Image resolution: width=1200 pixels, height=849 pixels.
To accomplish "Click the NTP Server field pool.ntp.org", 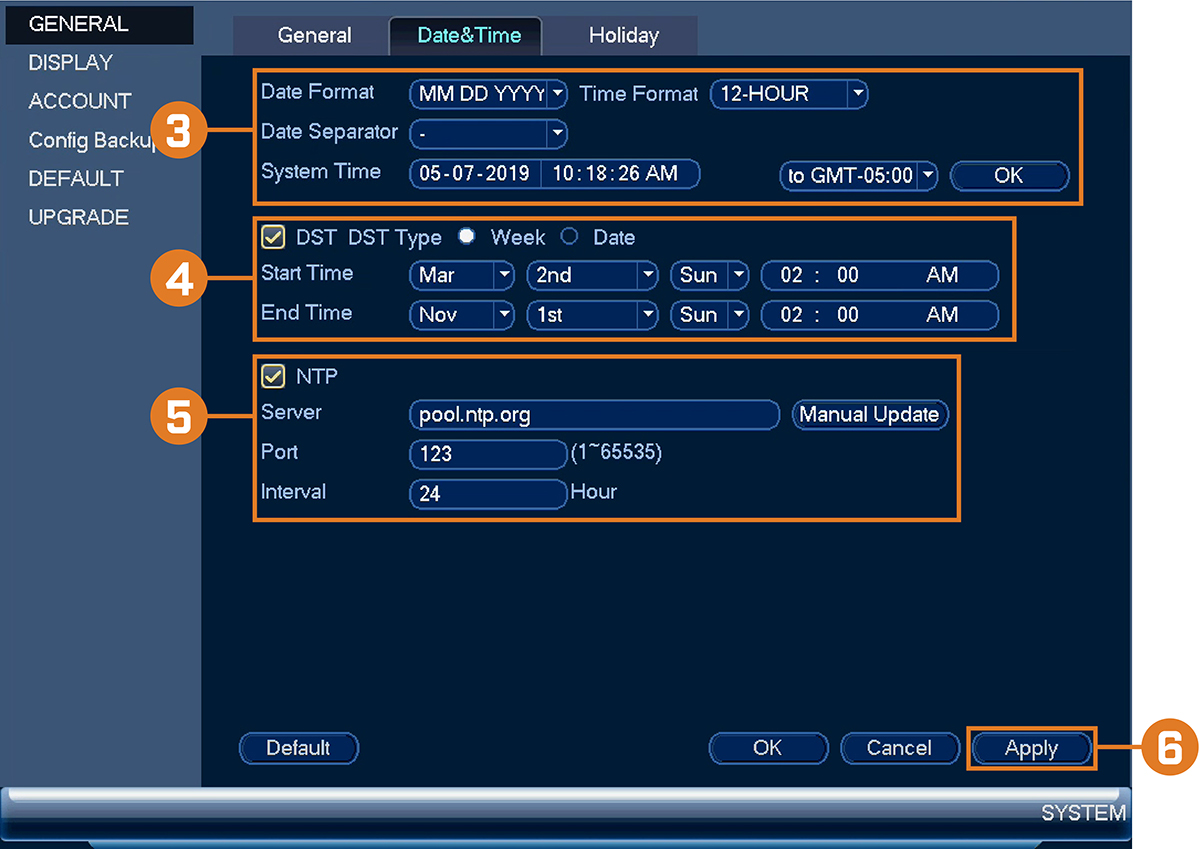I will [x=594, y=414].
